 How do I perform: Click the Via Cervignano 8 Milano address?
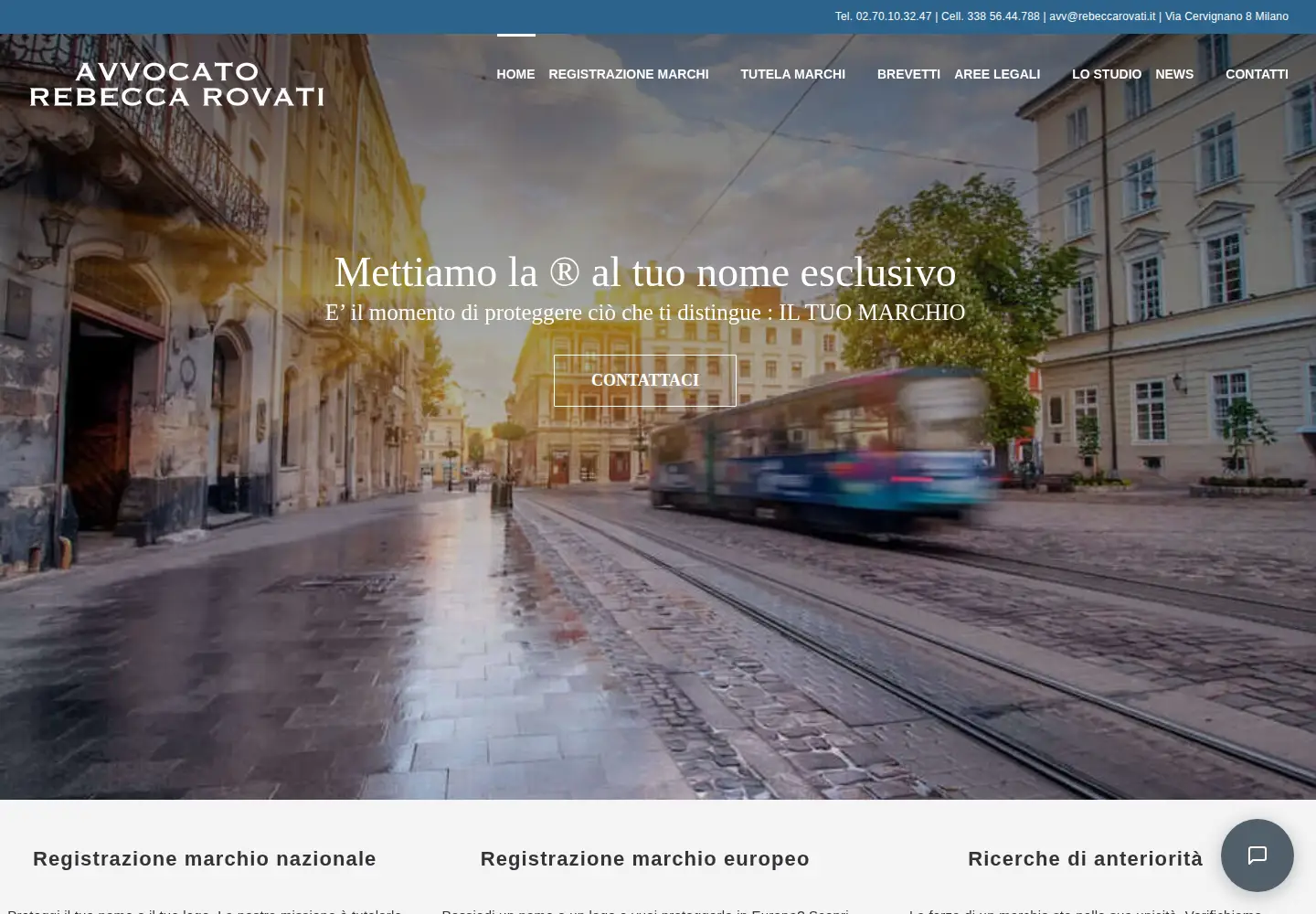(x=1226, y=16)
